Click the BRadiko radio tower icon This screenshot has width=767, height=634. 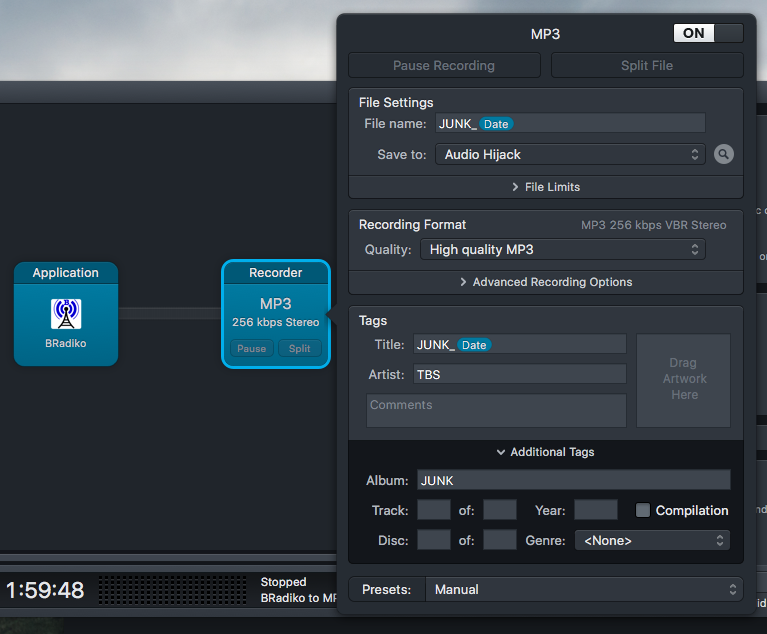[x=66, y=314]
